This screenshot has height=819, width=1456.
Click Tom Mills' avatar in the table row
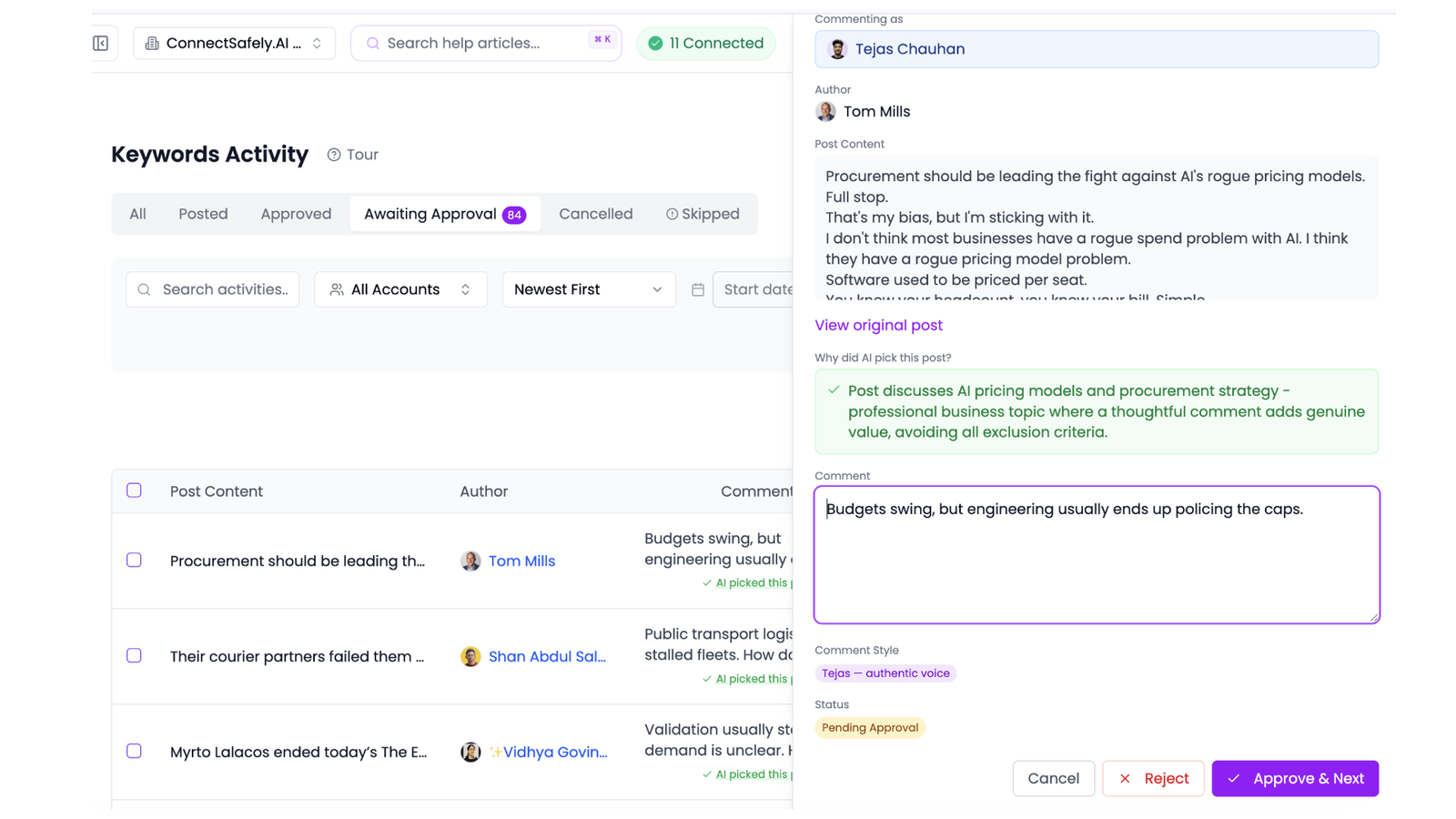[x=470, y=561]
